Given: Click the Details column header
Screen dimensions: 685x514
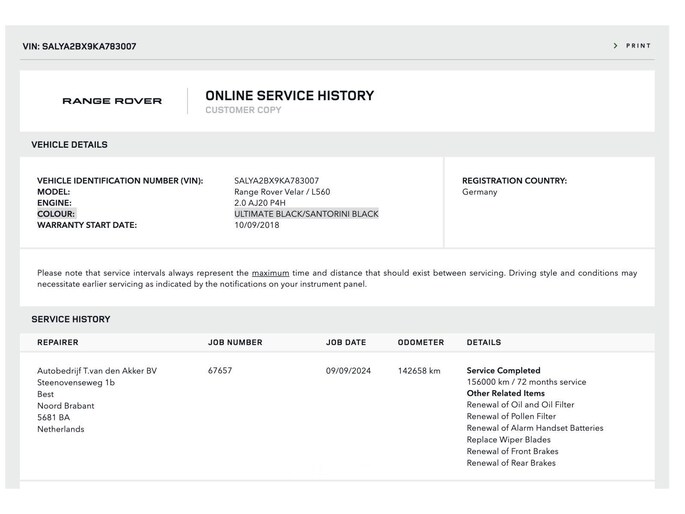Looking at the screenshot, I should coord(484,343).
